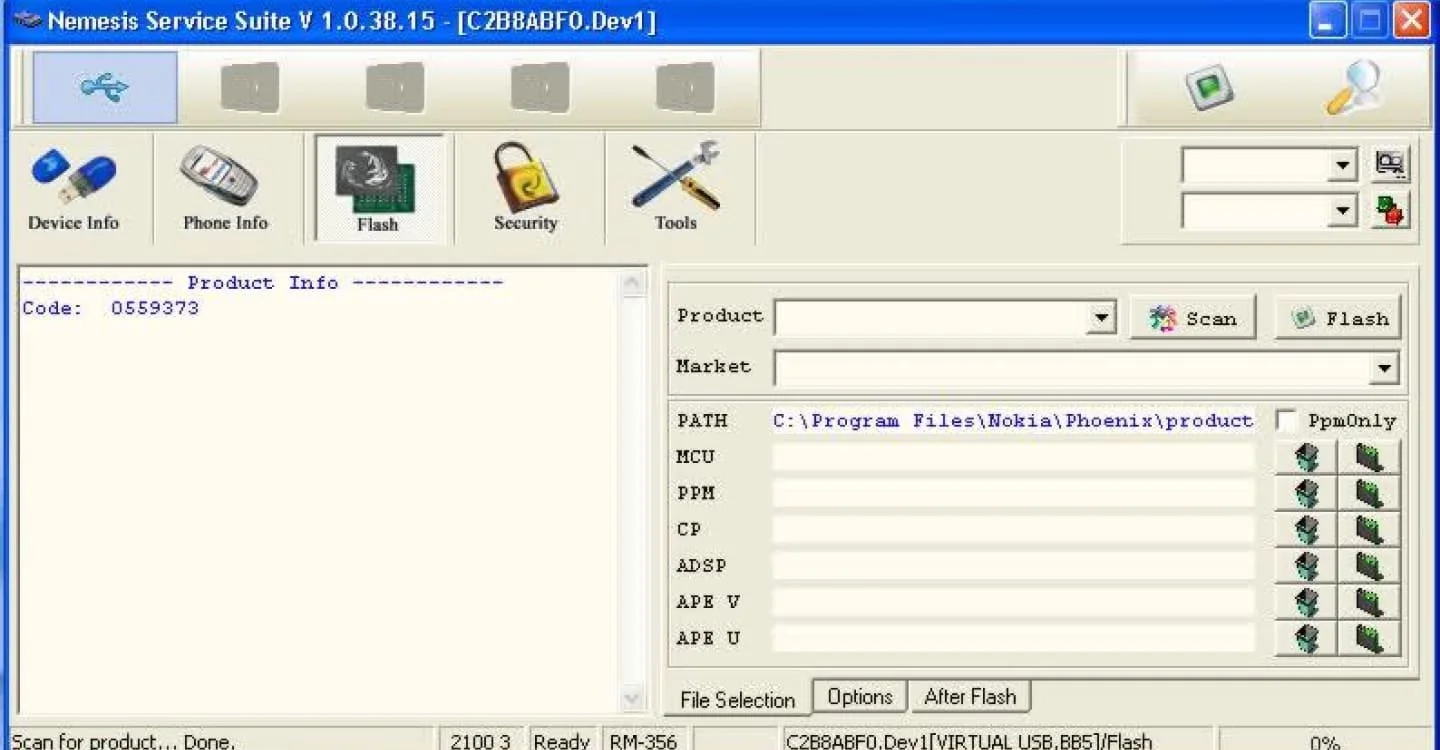The width and height of the screenshot is (1440, 750).
Task: Click the APE V file path field
Action: pyautogui.click(x=1013, y=602)
